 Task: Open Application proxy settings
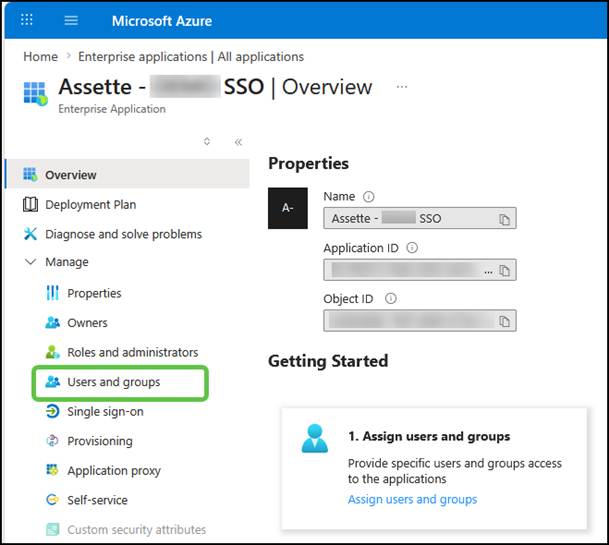pos(114,470)
